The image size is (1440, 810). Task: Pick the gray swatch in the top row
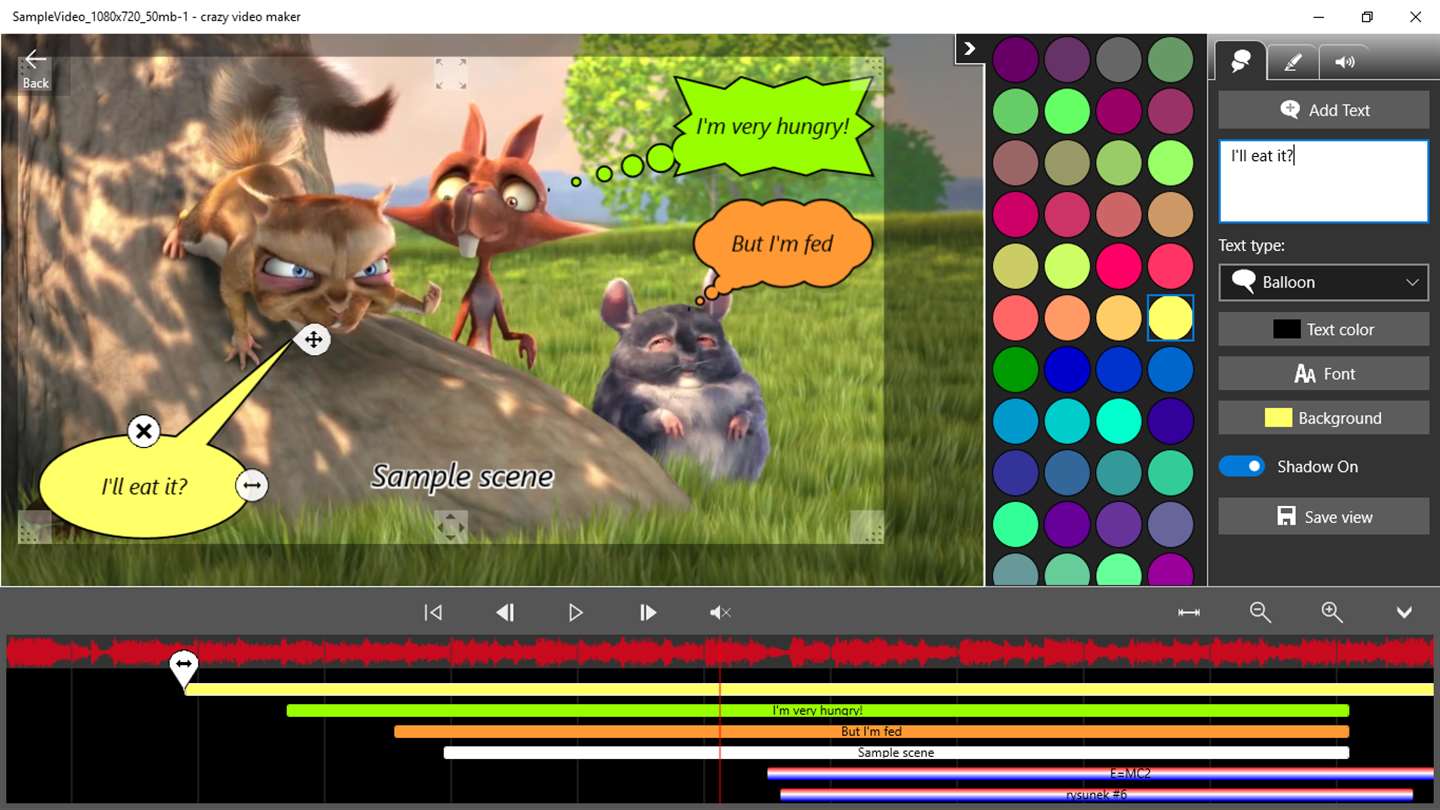coord(1119,59)
